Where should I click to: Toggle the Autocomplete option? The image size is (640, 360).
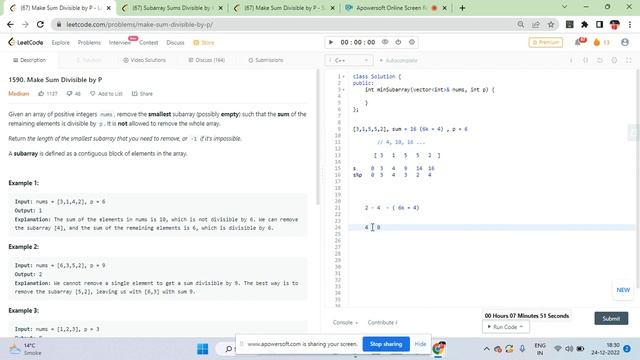398,60
